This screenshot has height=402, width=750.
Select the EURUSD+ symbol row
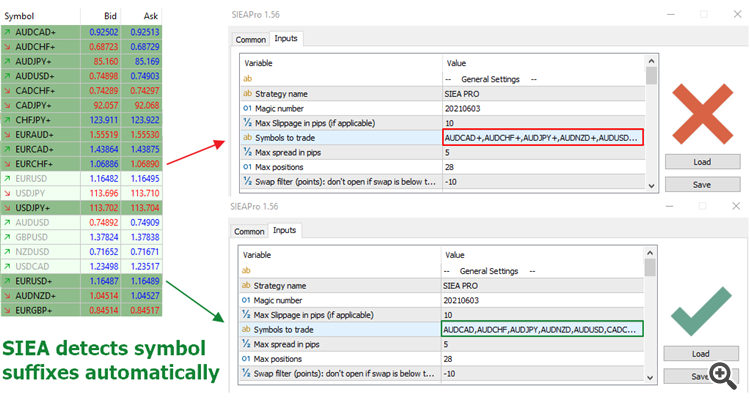(x=81, y=281)
